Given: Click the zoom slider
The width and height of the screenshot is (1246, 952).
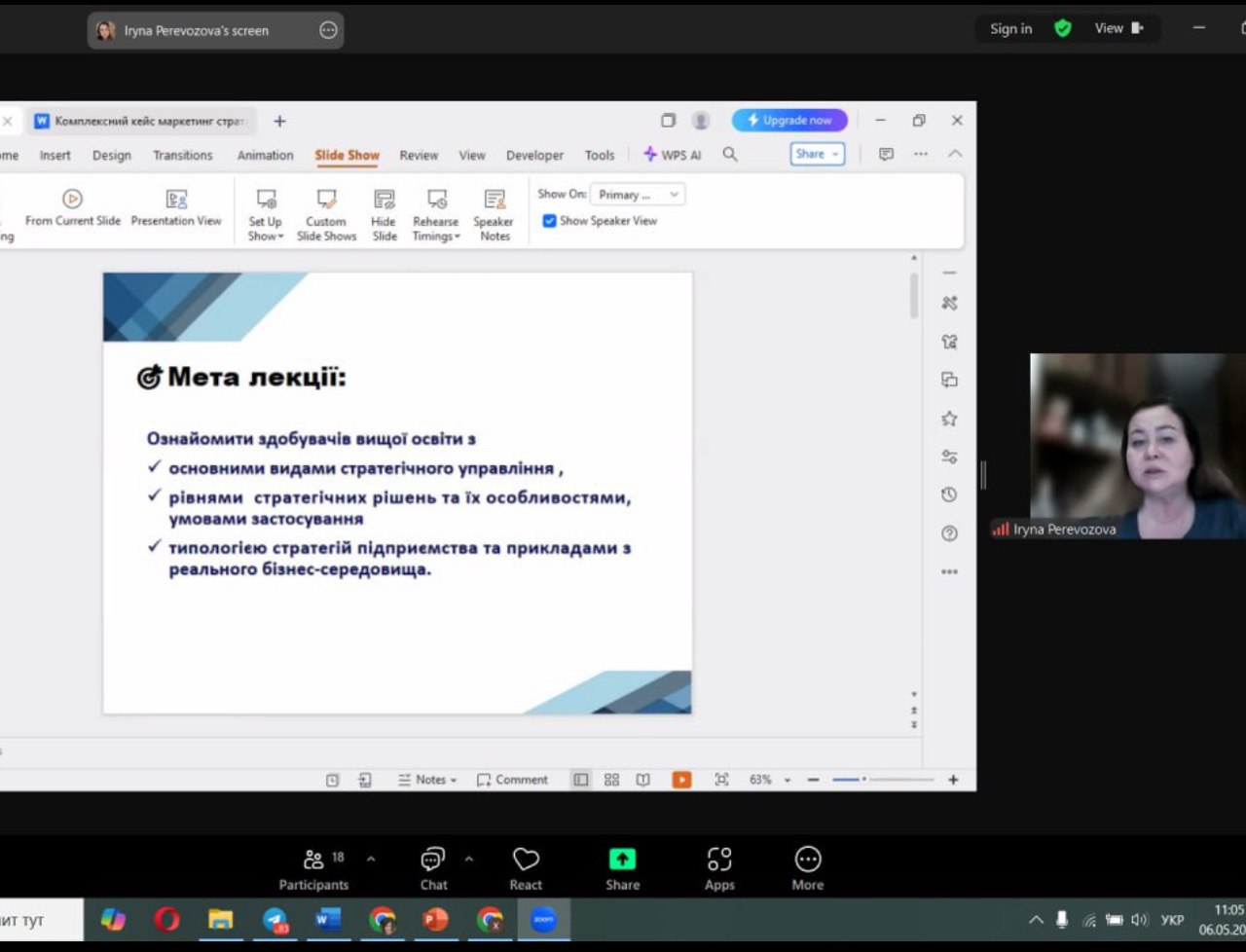Looking at the screenshot, I should coord(883,780).
